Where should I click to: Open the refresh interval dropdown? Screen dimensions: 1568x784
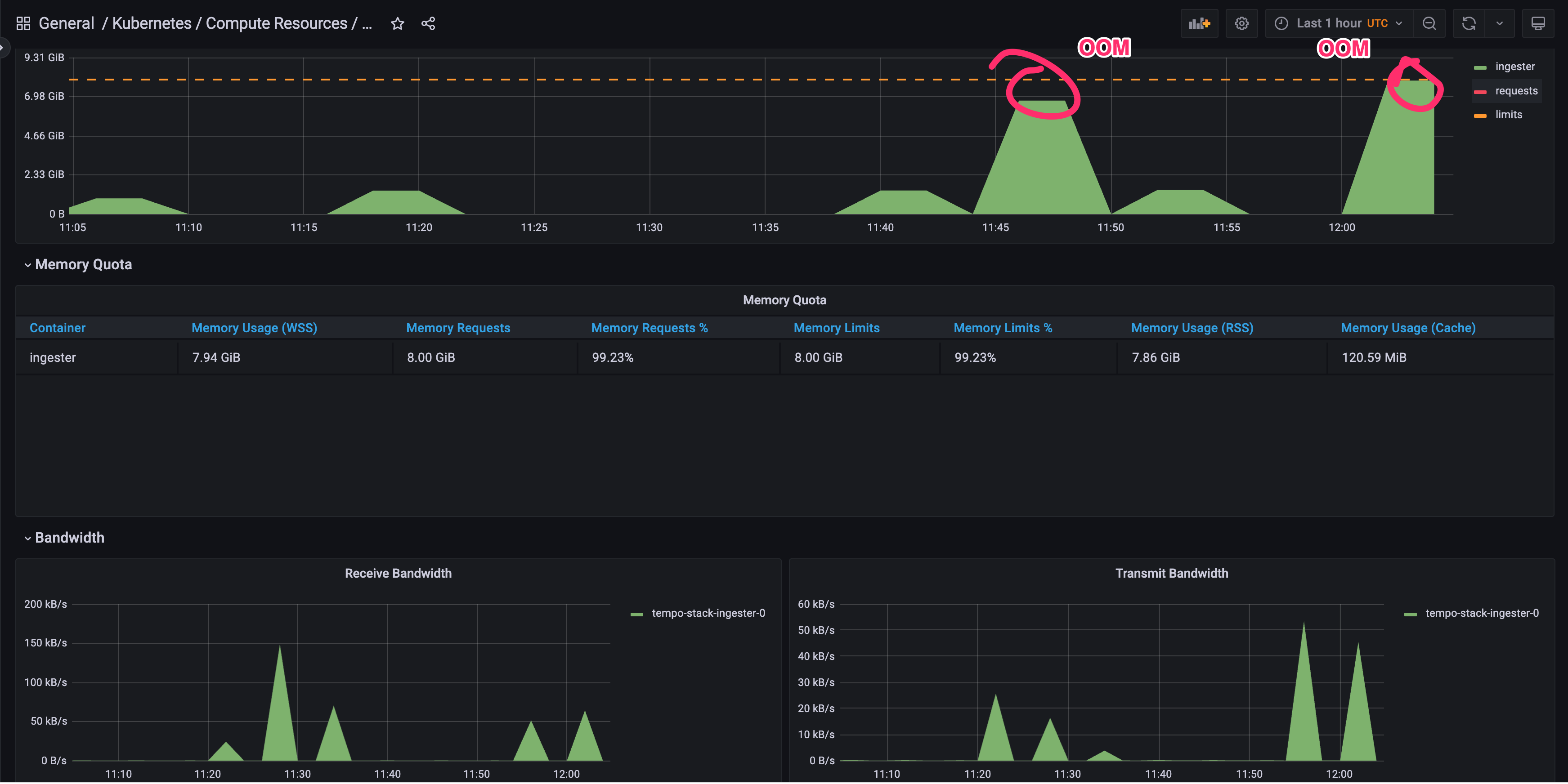(x=1500, y=24)
